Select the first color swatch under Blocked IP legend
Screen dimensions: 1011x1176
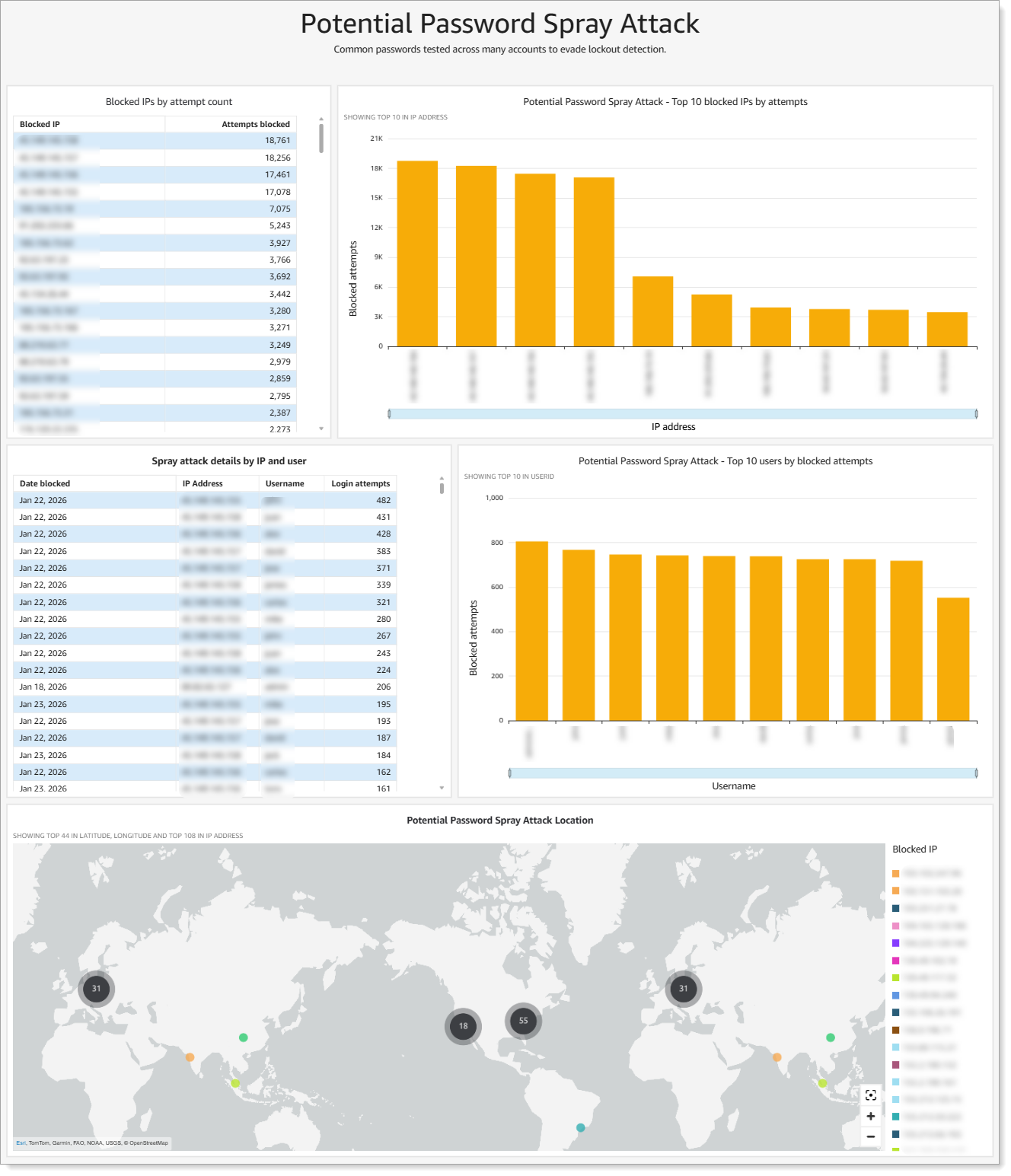895,873
